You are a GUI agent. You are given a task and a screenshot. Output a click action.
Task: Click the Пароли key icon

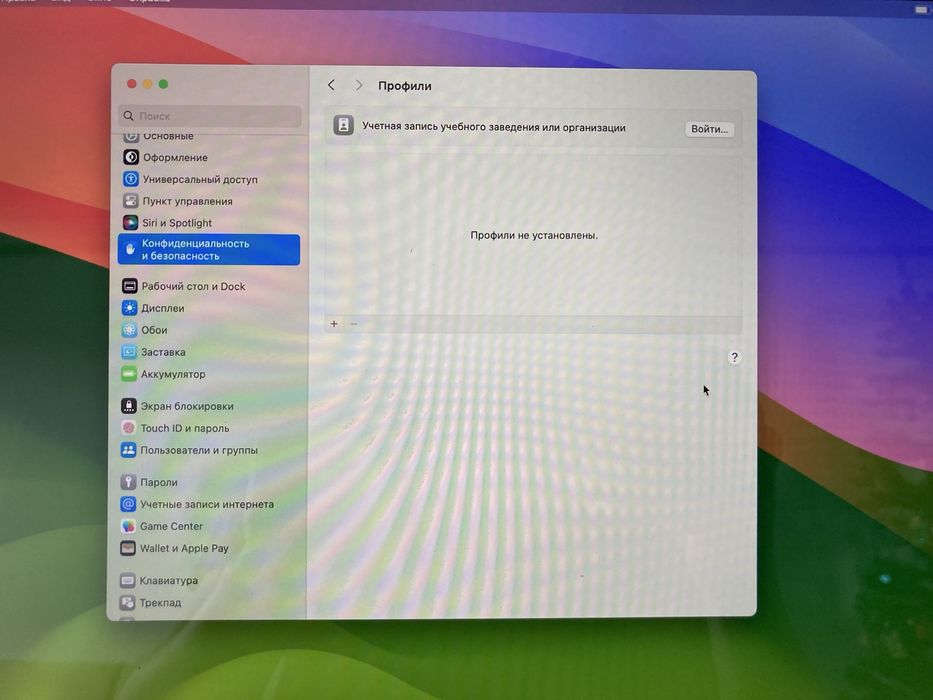[x=128, y=482]
